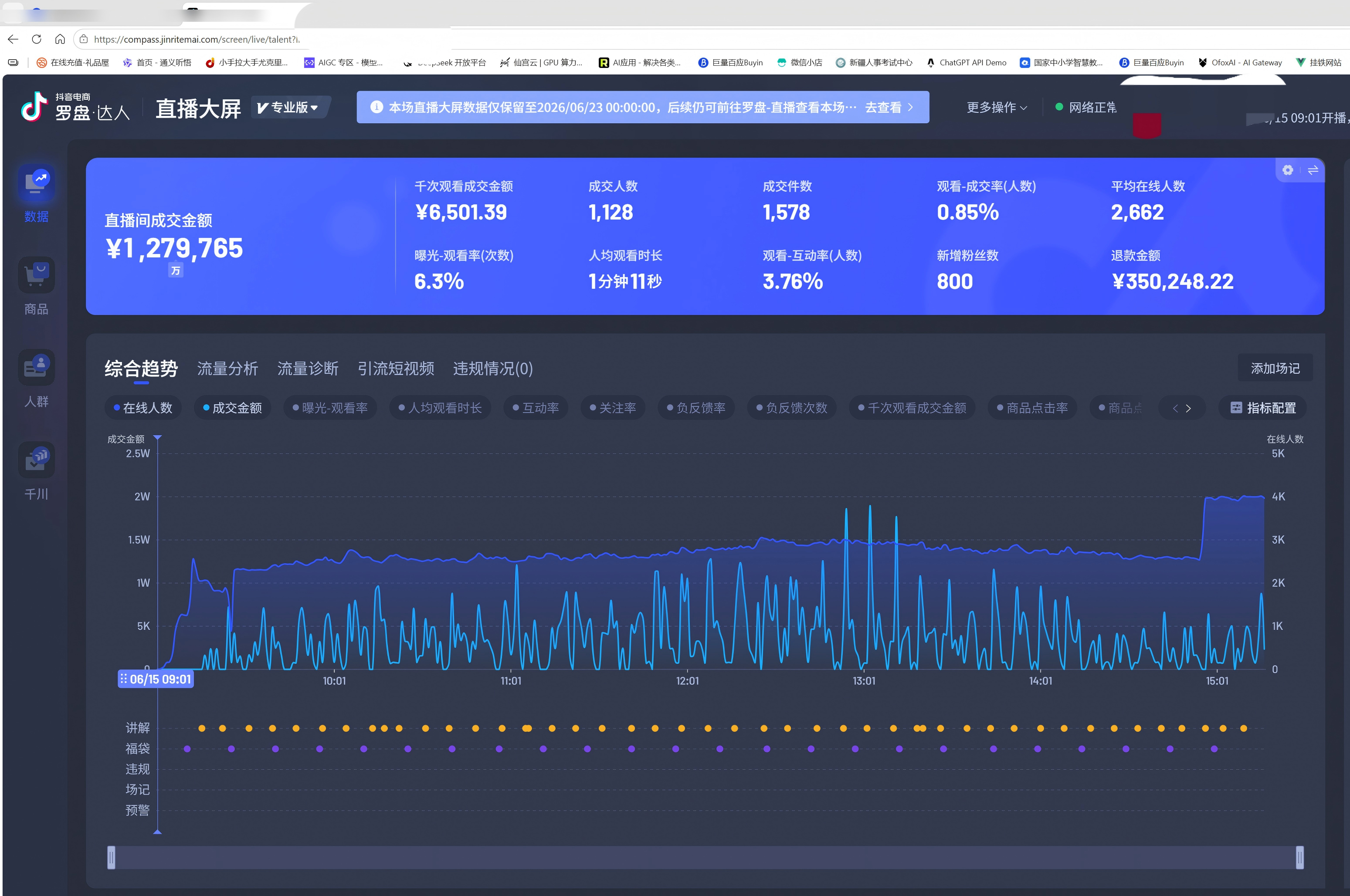
Task: Toggle the 在线人数 chart metric
Action: (143, 408)
